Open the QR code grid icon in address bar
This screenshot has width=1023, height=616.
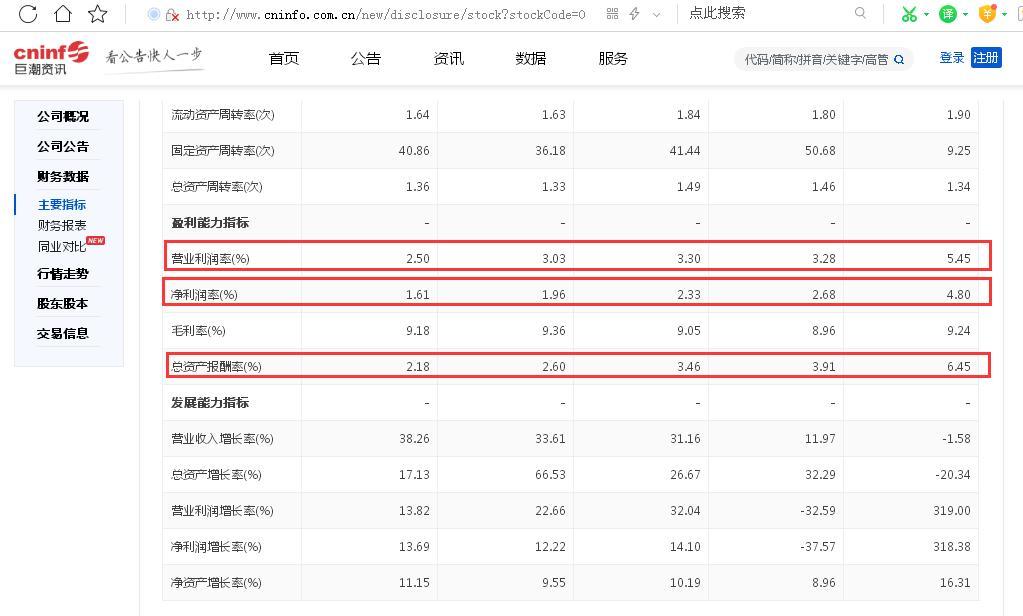point(612,14)
